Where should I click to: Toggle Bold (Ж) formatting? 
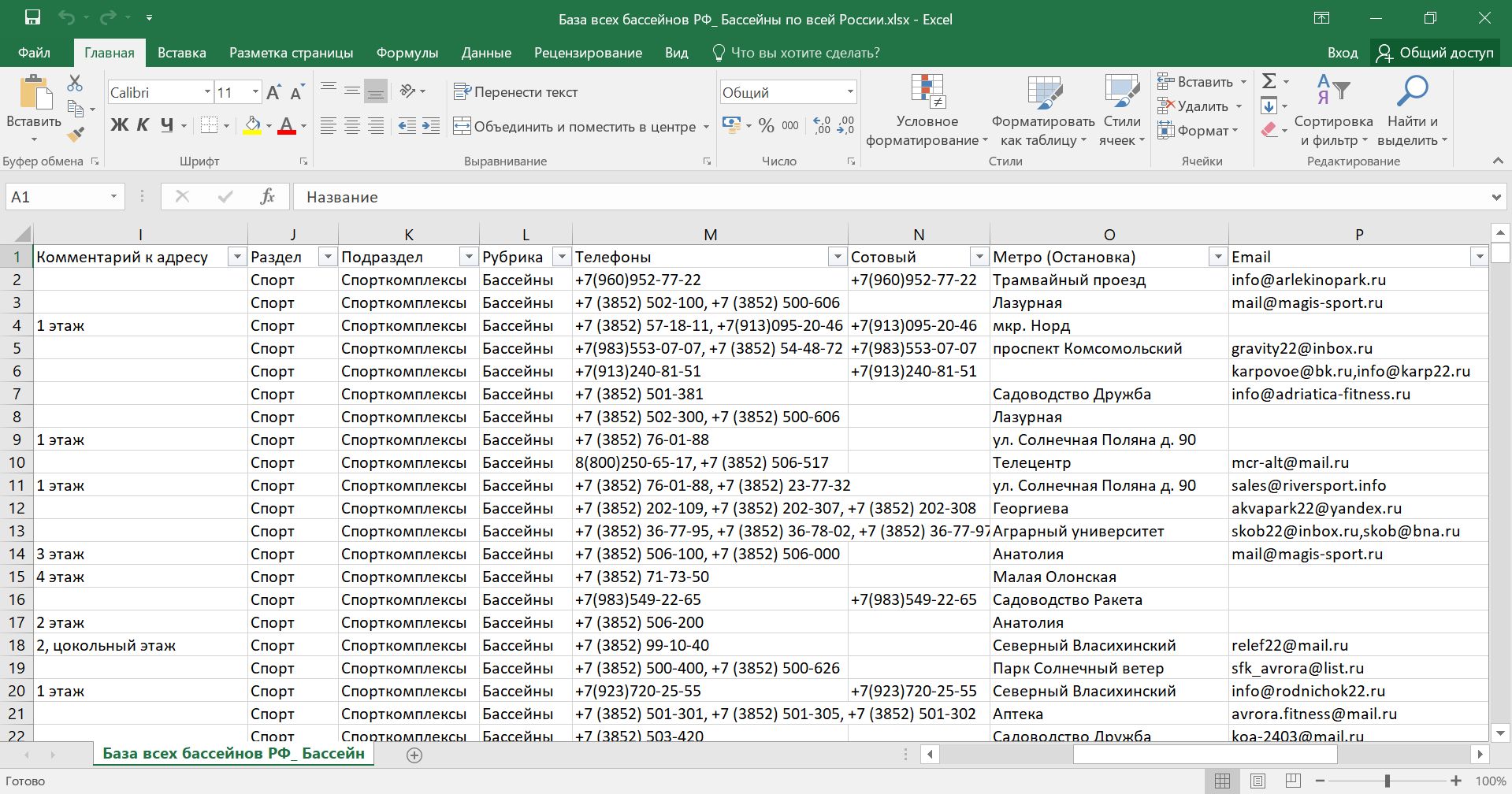[119, 125]
